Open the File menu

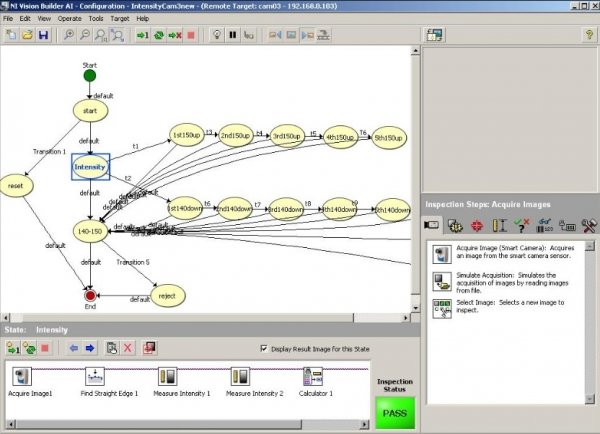[9, 18]
